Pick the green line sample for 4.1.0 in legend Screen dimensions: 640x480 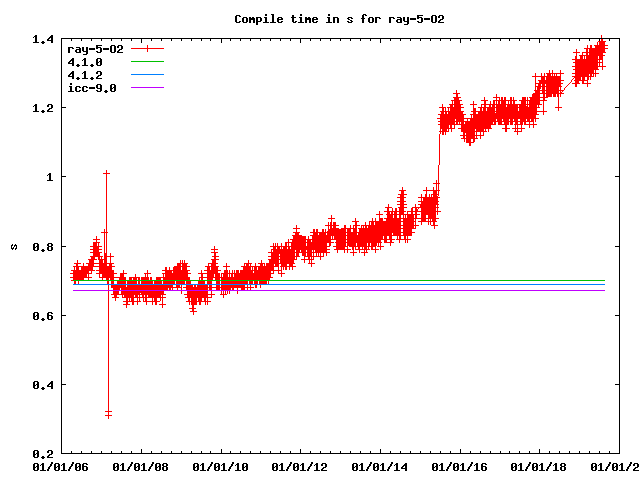point(149,61)
